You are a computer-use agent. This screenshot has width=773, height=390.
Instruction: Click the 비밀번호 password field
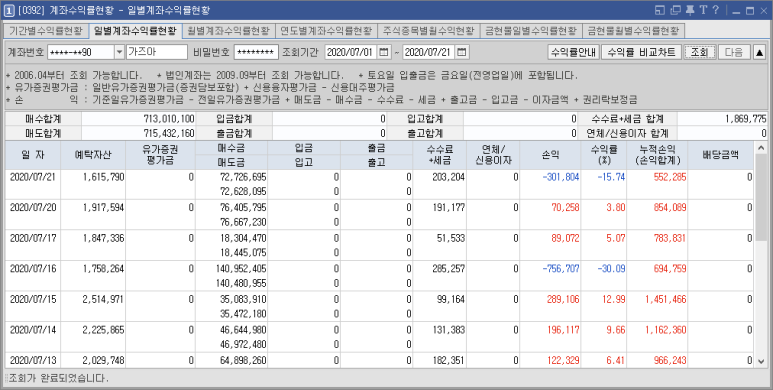pos(256,52)
